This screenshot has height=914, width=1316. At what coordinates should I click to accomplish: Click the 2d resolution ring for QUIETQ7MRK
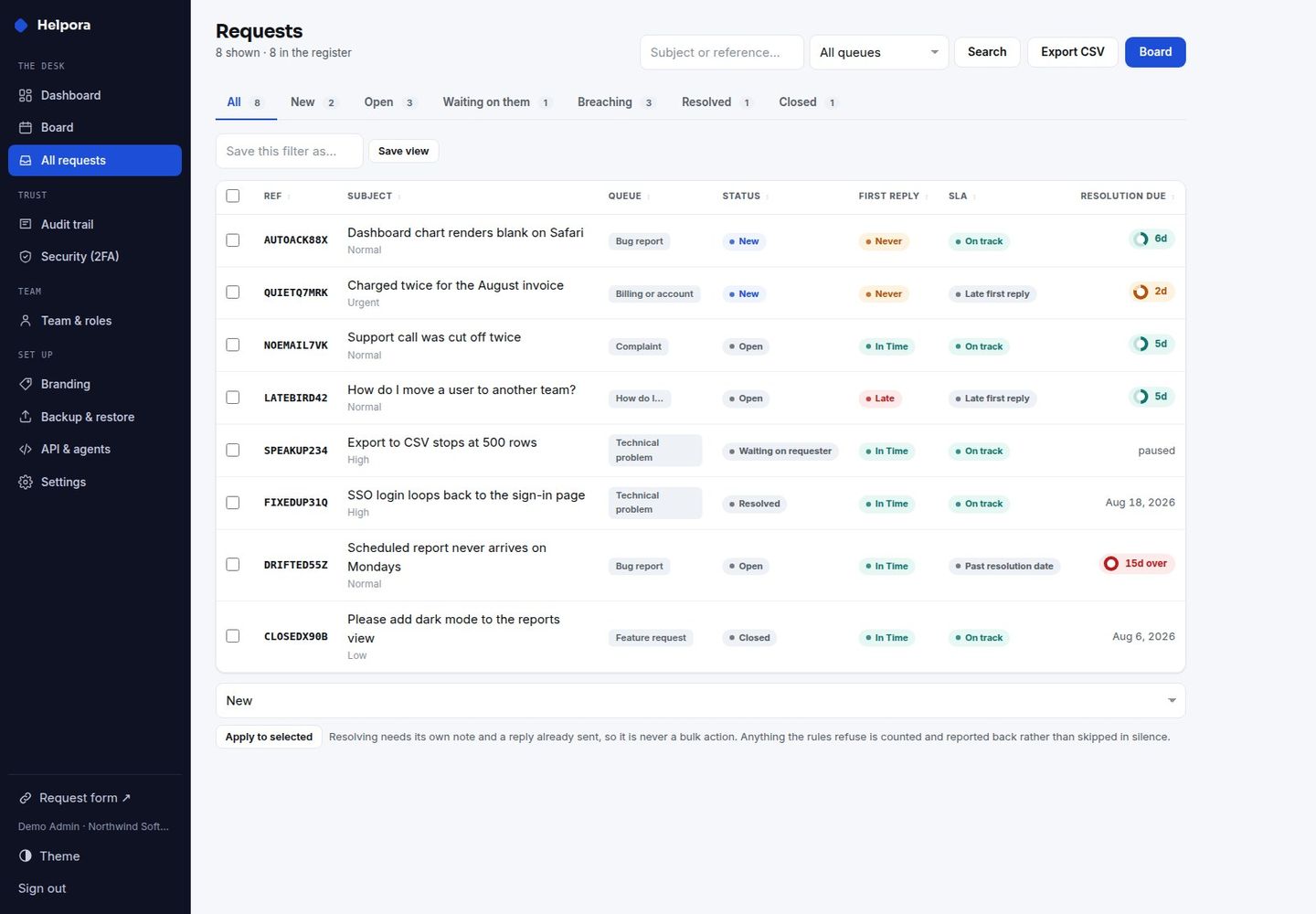point(1141,292)
